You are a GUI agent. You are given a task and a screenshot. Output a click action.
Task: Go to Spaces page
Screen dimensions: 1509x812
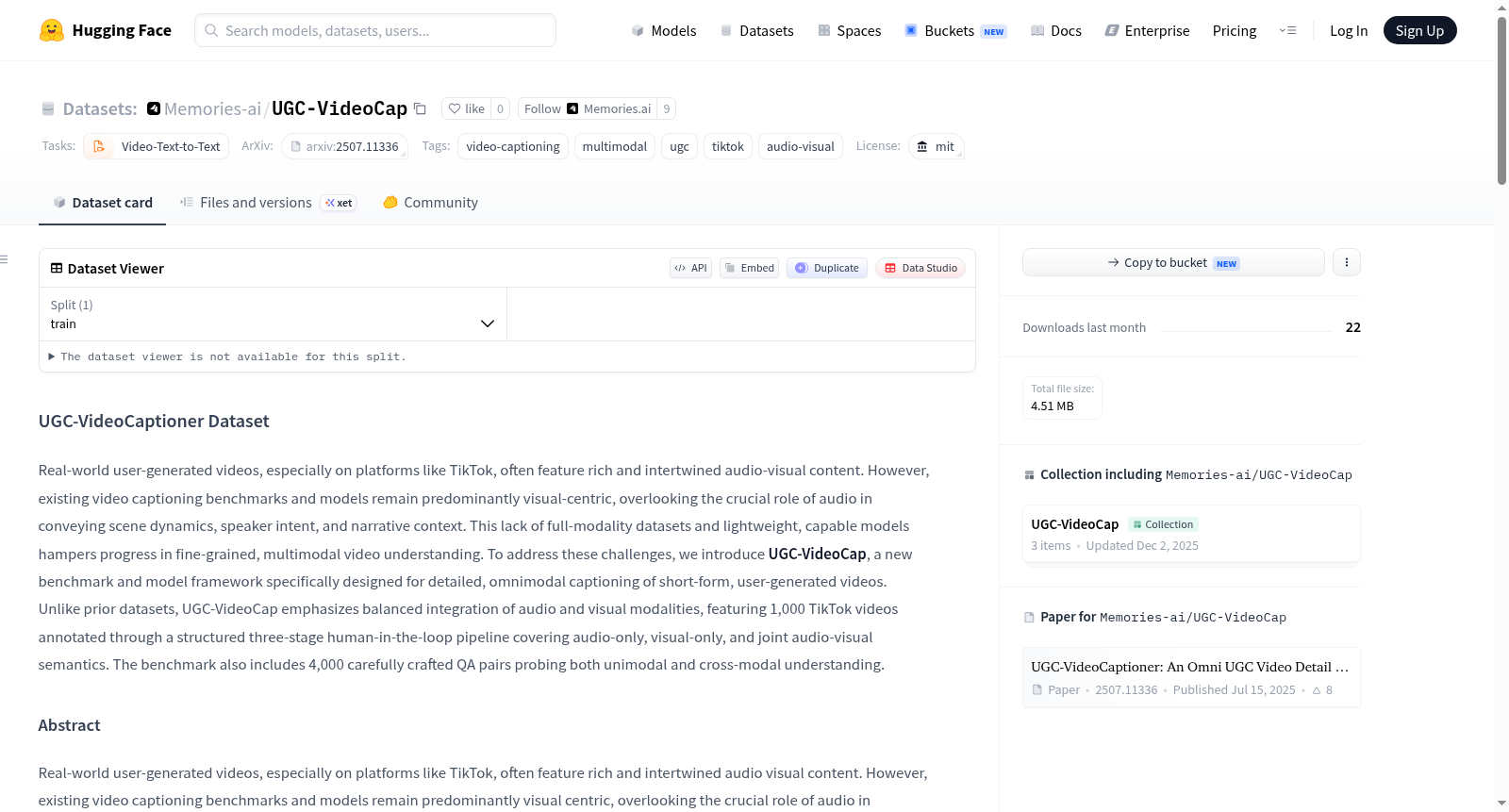(x=849, y=30)
